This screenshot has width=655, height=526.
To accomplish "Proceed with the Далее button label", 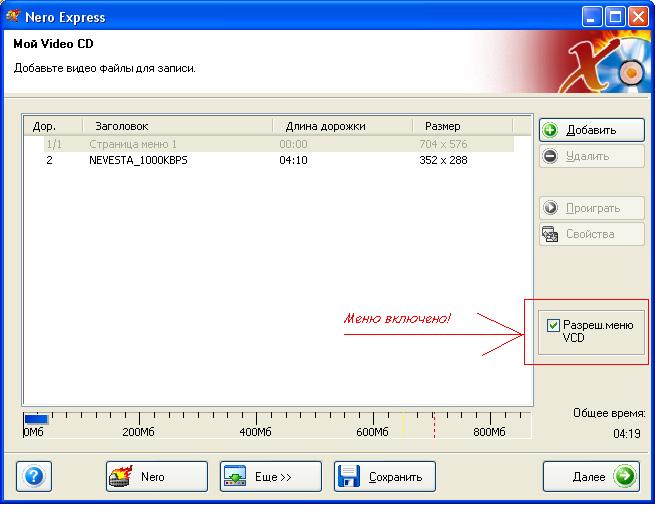I will click(x=589, y=477).
